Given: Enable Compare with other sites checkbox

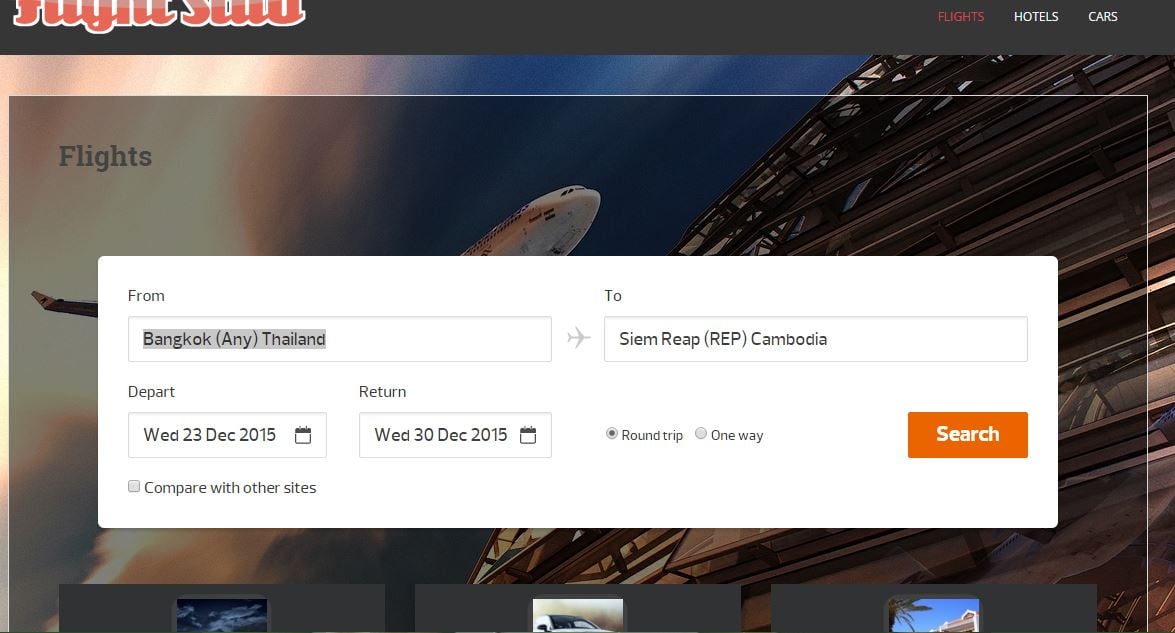Looking at the screenshot, I should click(134, 487).
